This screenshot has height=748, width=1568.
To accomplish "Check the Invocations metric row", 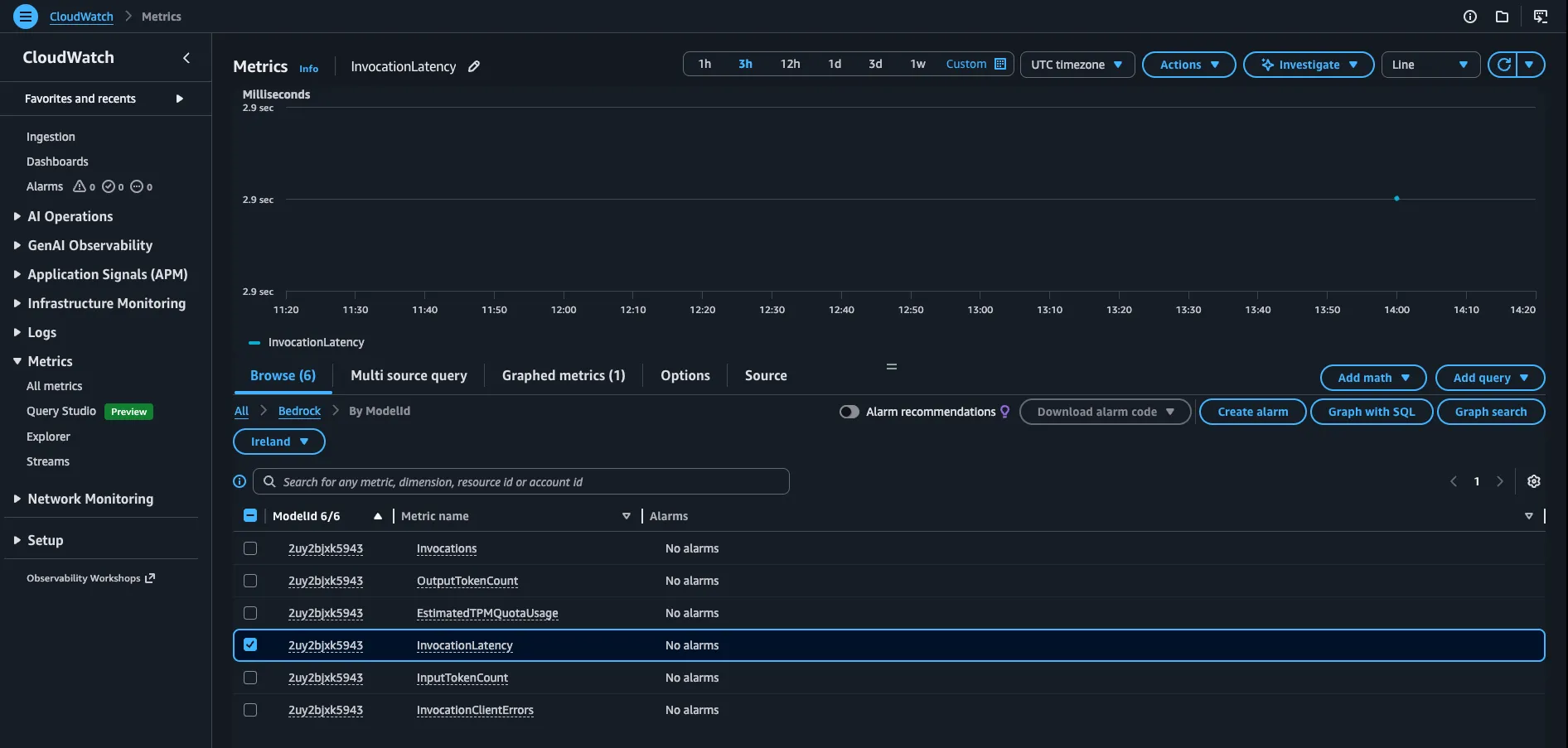I will coord(250,548).
